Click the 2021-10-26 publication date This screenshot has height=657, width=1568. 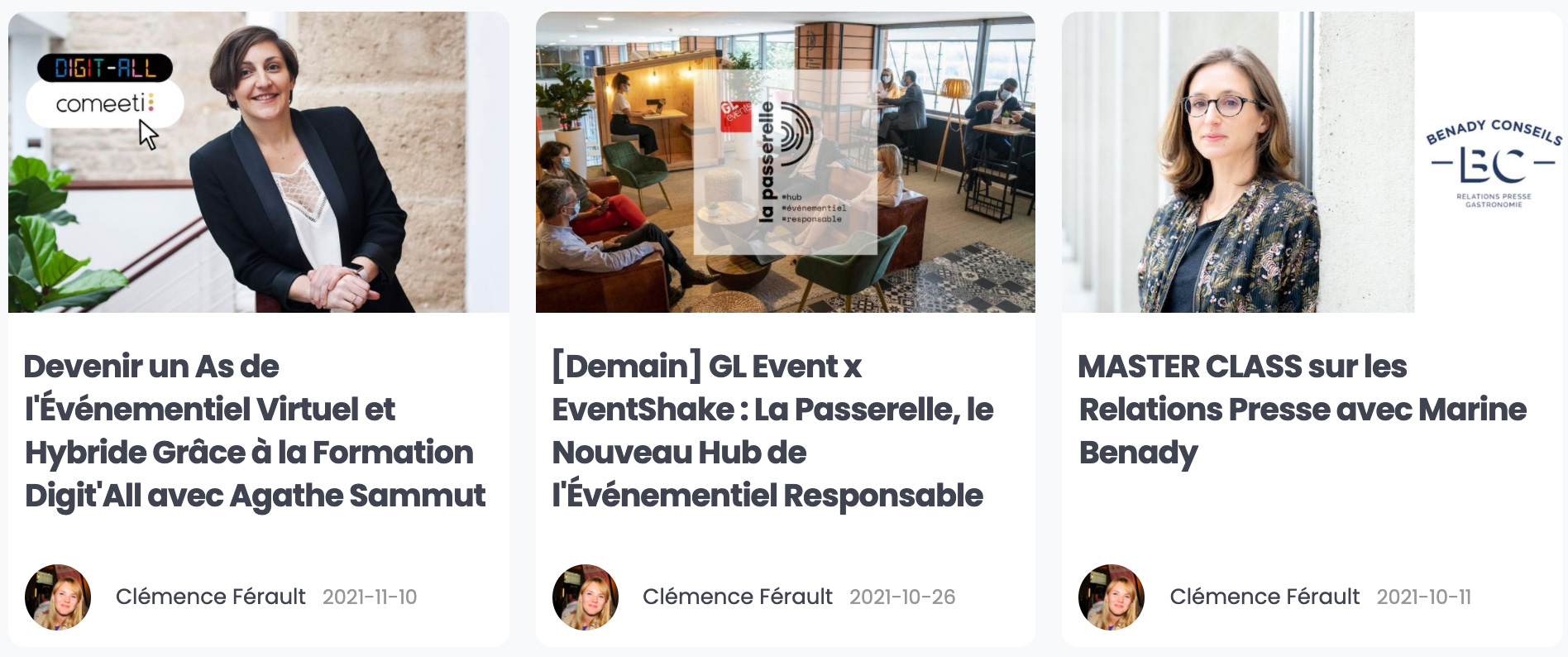tap(902, 597)
